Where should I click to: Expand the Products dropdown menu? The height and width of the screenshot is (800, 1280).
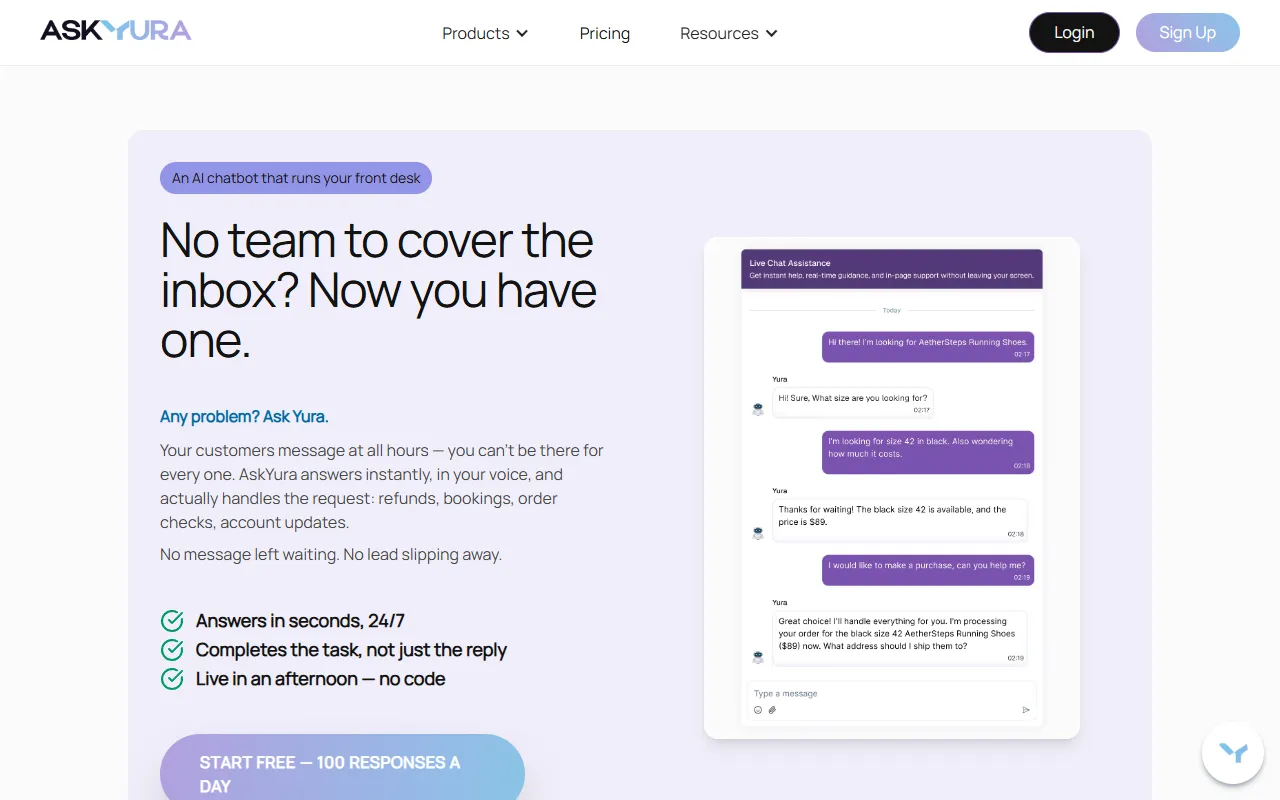[485, 33]
